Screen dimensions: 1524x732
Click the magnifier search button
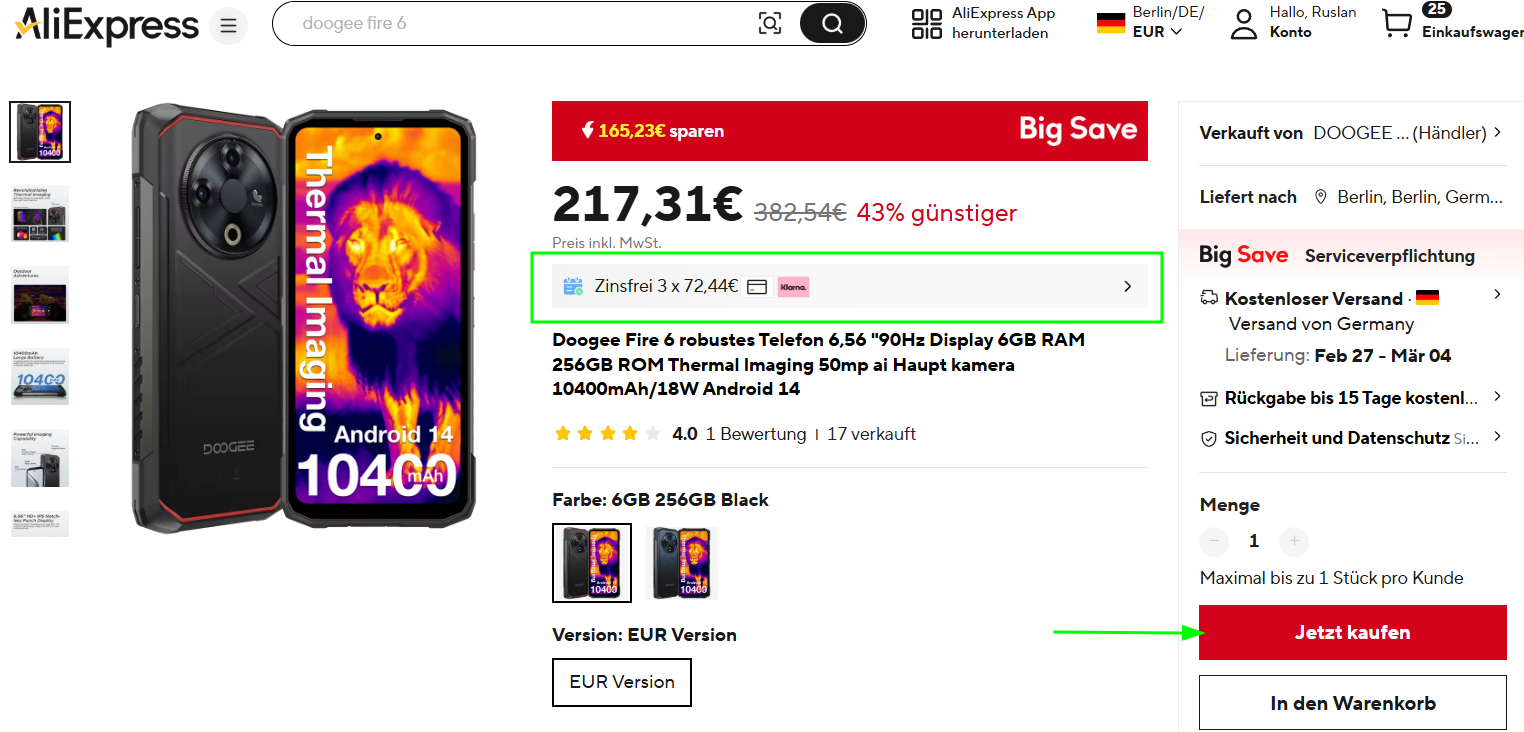coord(832,24)
